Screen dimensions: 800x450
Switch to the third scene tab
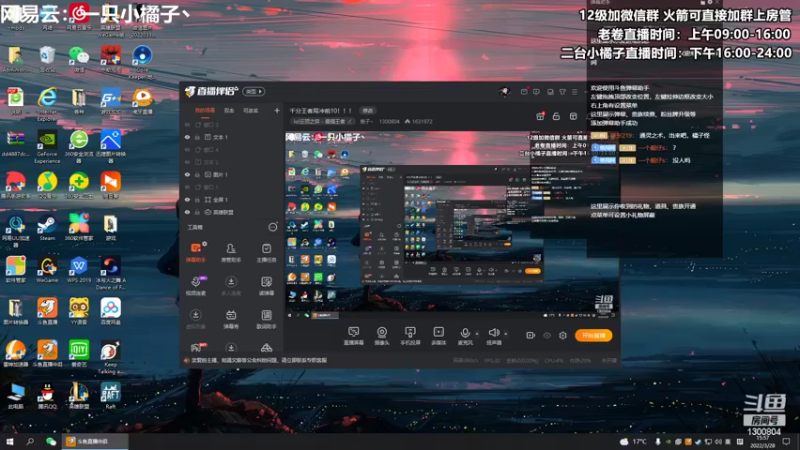[251, 110]
